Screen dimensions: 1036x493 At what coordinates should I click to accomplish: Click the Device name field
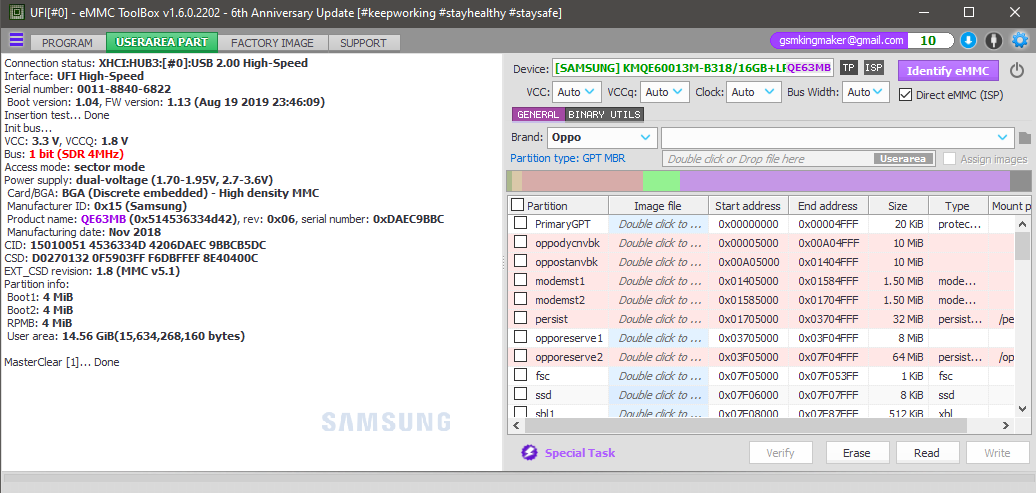[692, 68]
